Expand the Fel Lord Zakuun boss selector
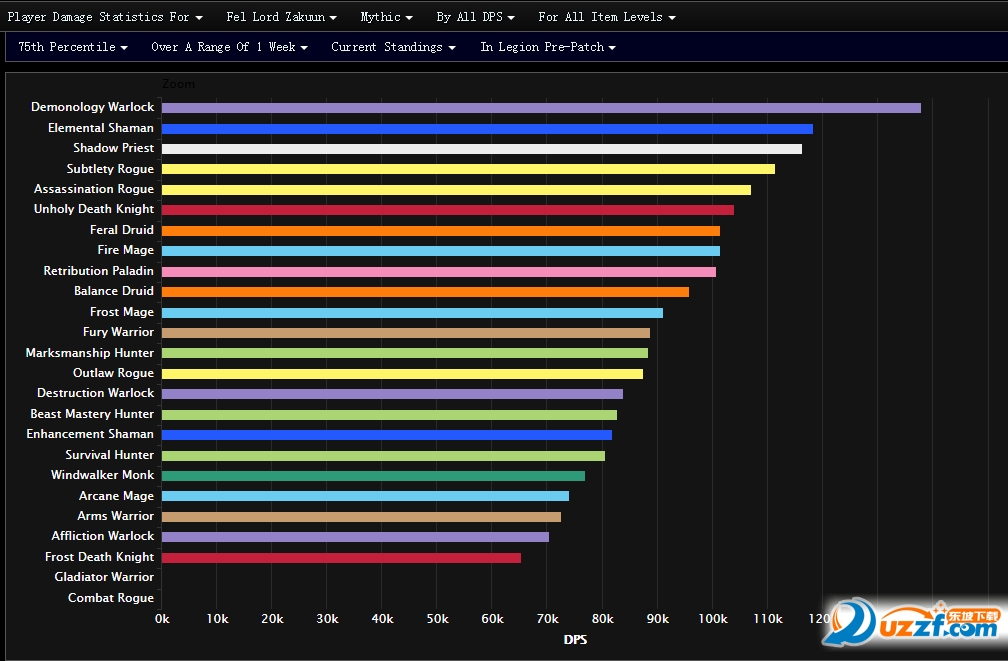Image resolution: width=1008 pixels, height=661 pixels. coord(282,17)
